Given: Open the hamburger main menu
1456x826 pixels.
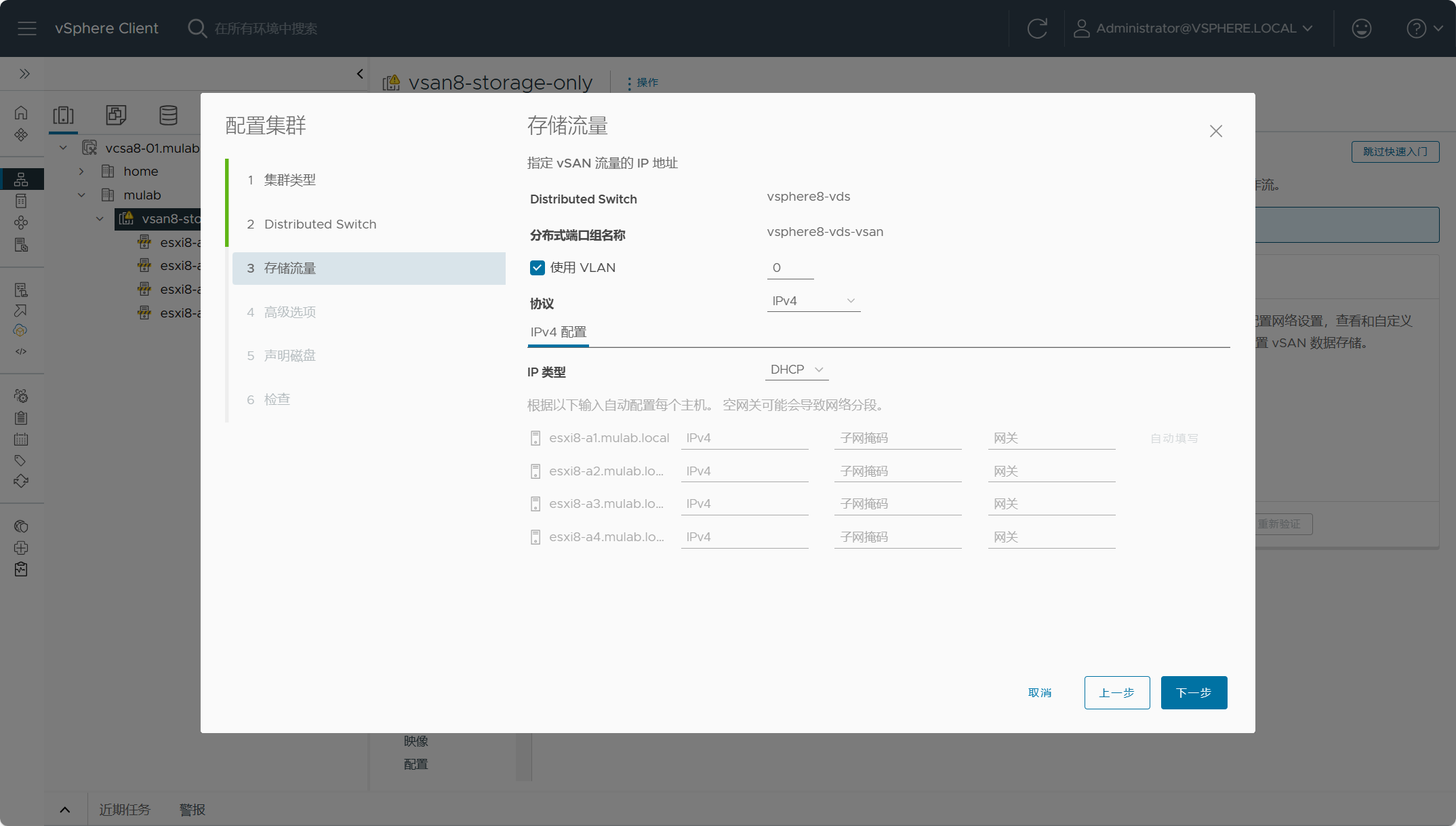Looking at the screenshot, I should (27, 28).
